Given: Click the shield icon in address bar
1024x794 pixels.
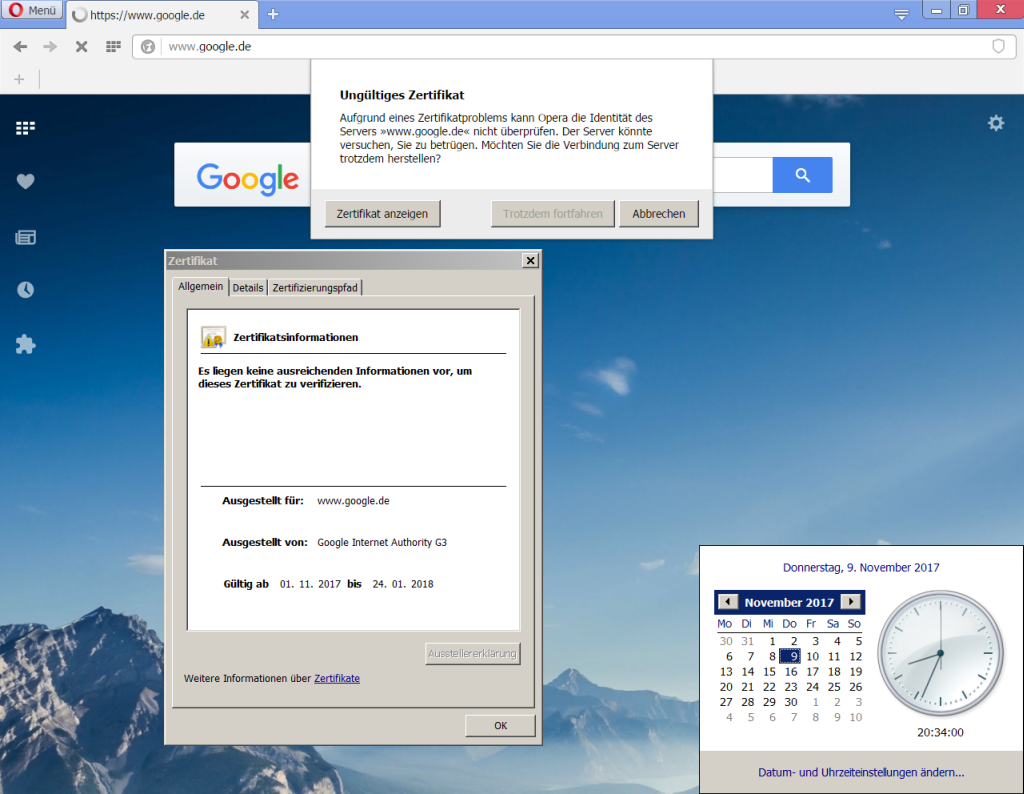Looking at the screenshot, I should pos(998,46).
